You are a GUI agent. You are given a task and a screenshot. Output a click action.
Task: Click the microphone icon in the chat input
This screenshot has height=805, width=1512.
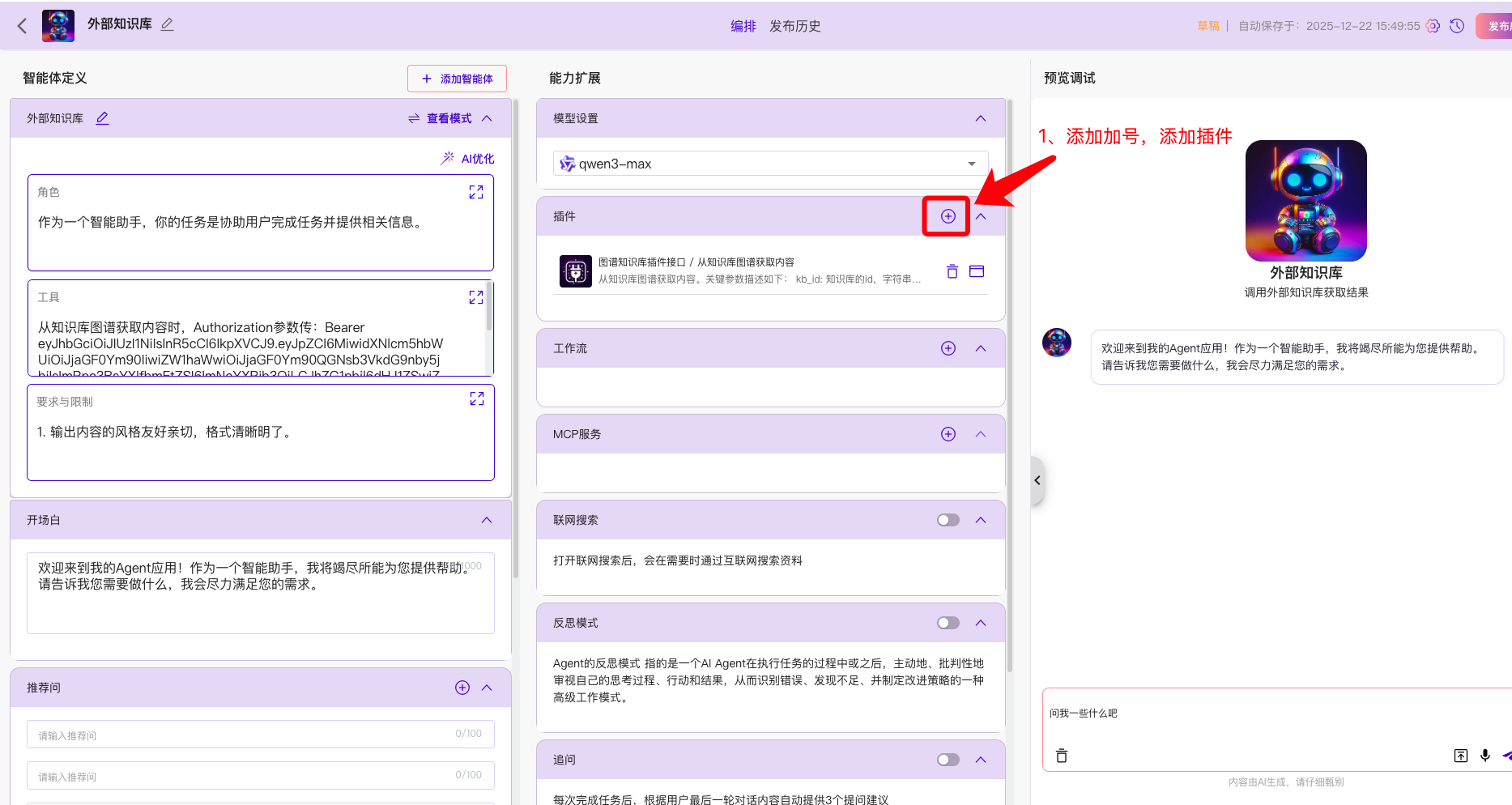tap(1484, 756)
